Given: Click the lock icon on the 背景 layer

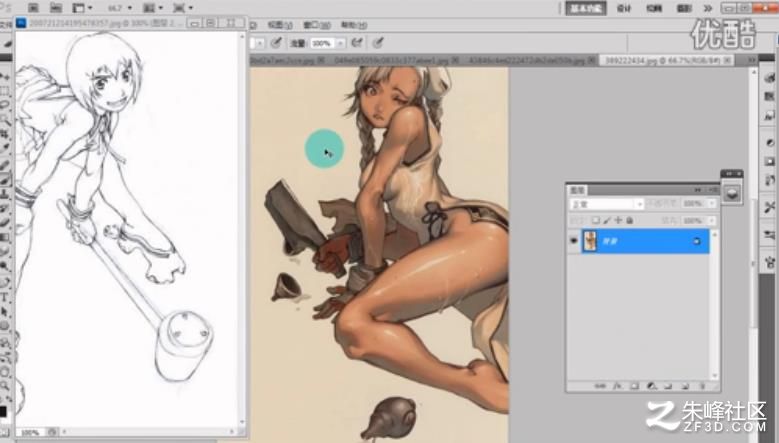Looking at the screenshot, I should 697,241.
